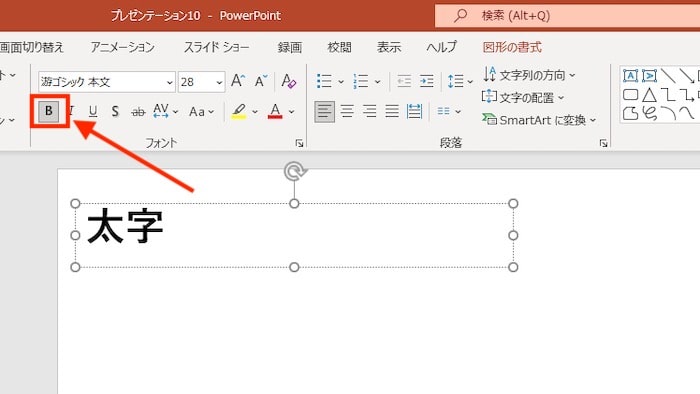Open Change Case Aa menu
This screenshot has width=700, height=394.
pos(201,112)
